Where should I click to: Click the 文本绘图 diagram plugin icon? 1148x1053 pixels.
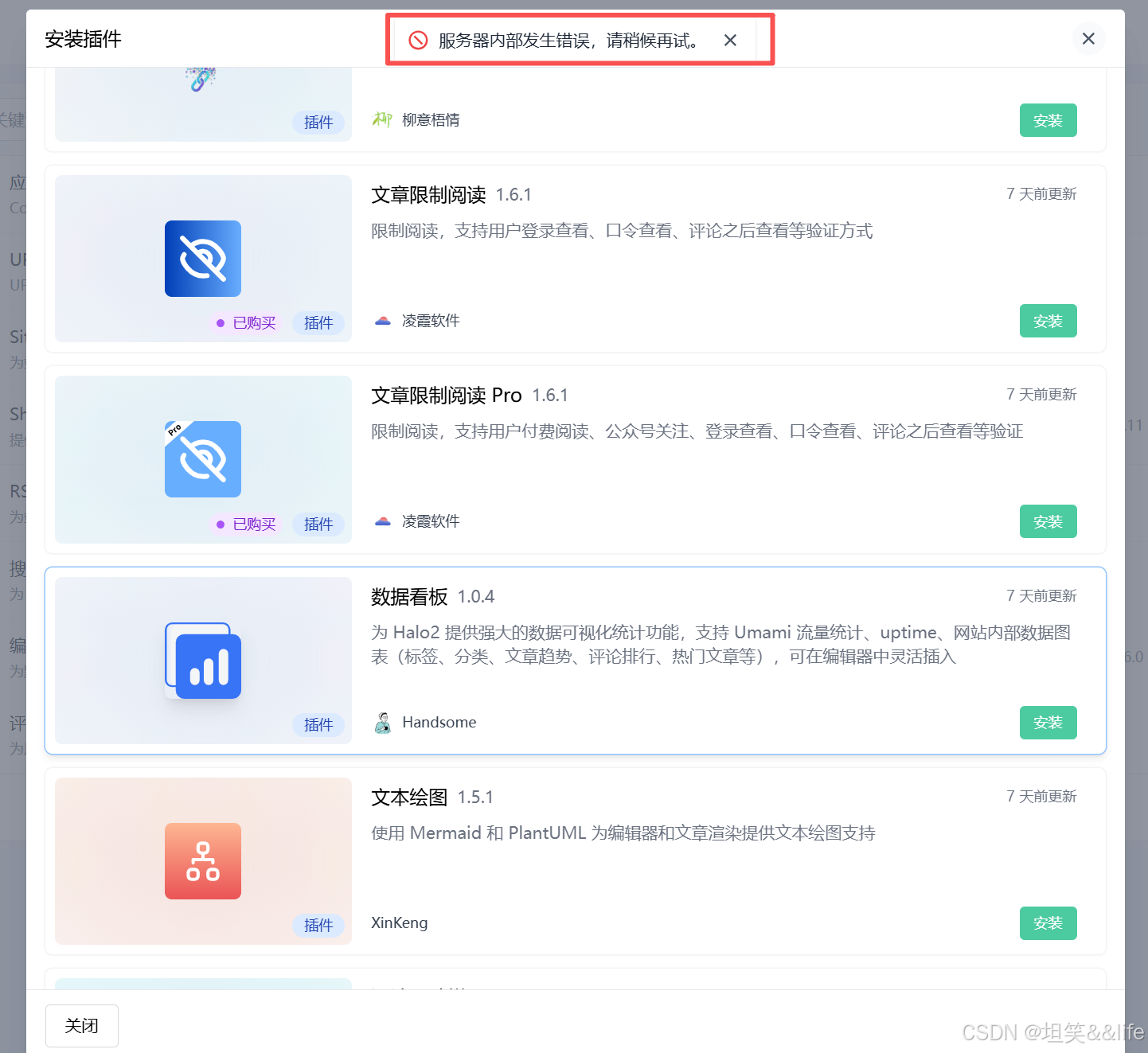pyautogui.click(x=202, y=860)
